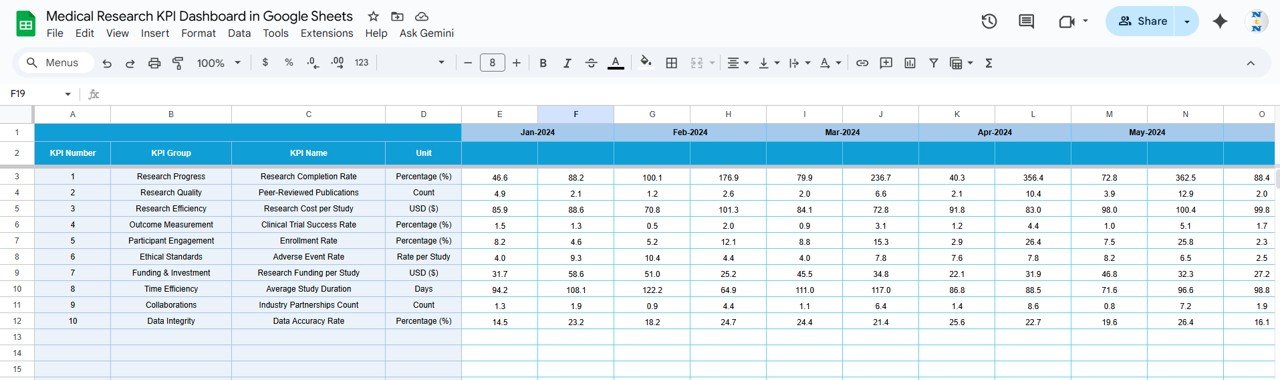The image size is (1280, 380).
Task: Open Ask Gemini
Action: [427, 33]
